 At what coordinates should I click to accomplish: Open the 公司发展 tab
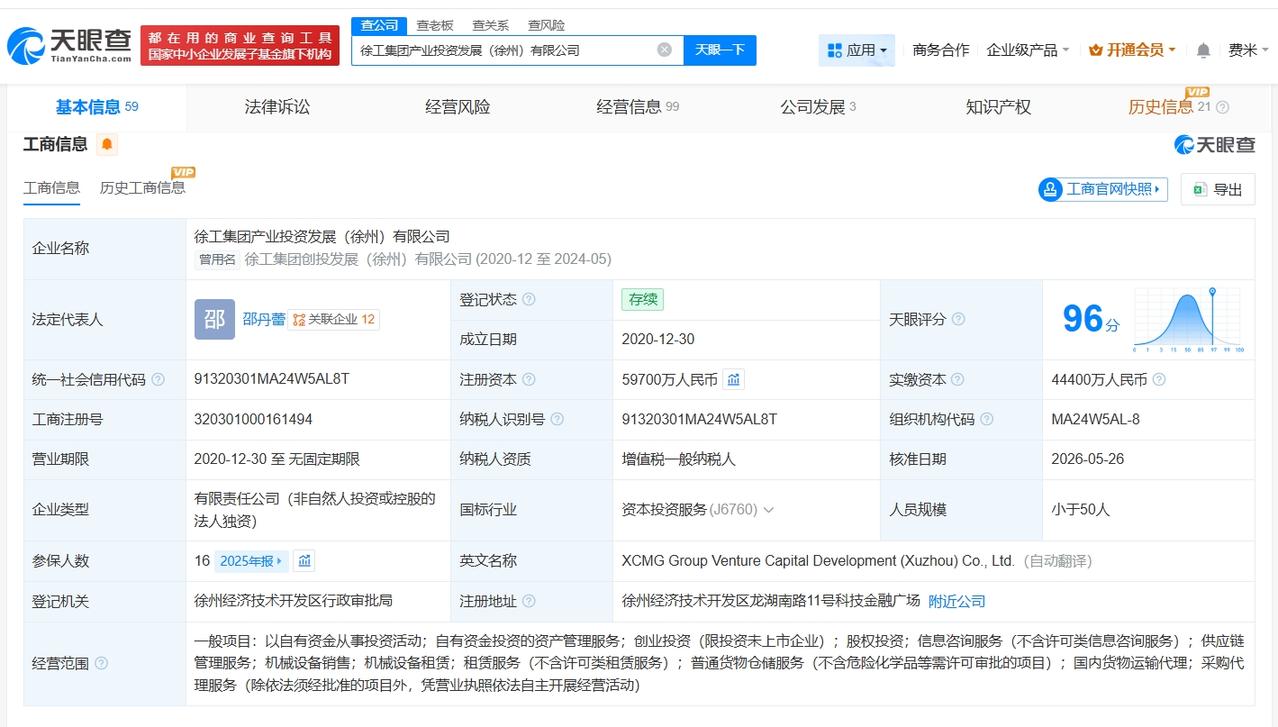click(x=818, y=107)
